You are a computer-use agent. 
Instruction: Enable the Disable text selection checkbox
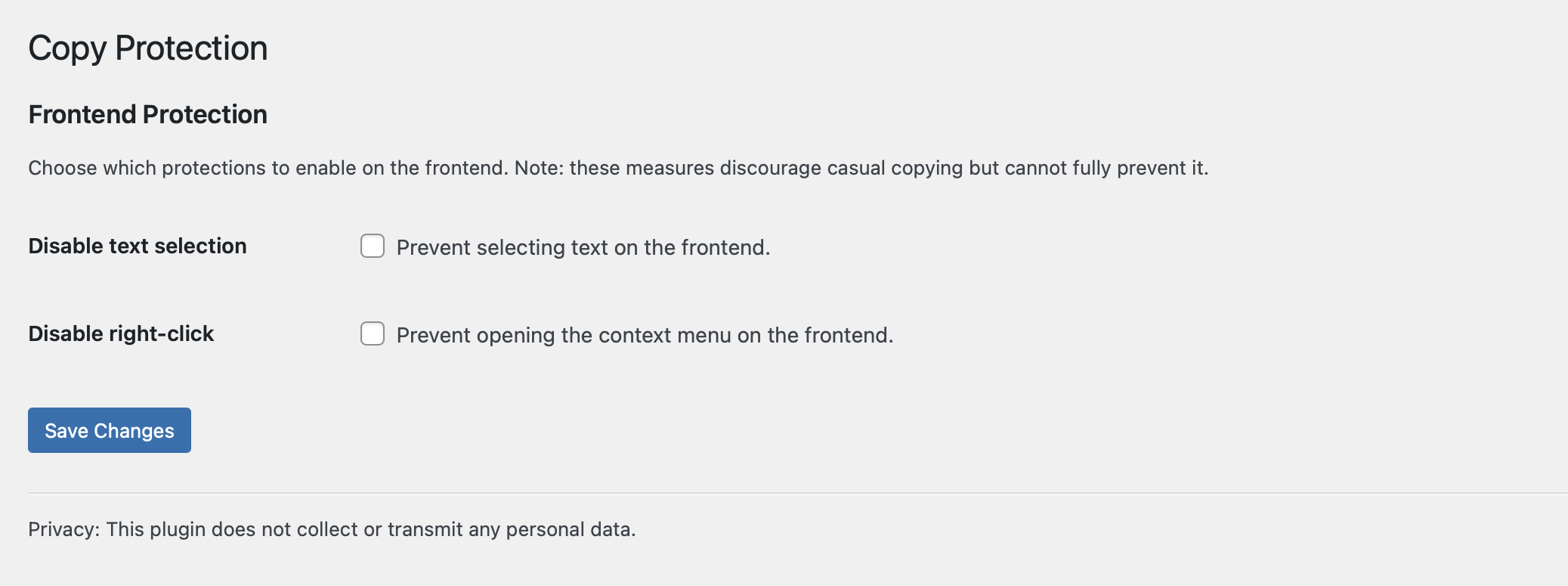click(x=373, y=246)
